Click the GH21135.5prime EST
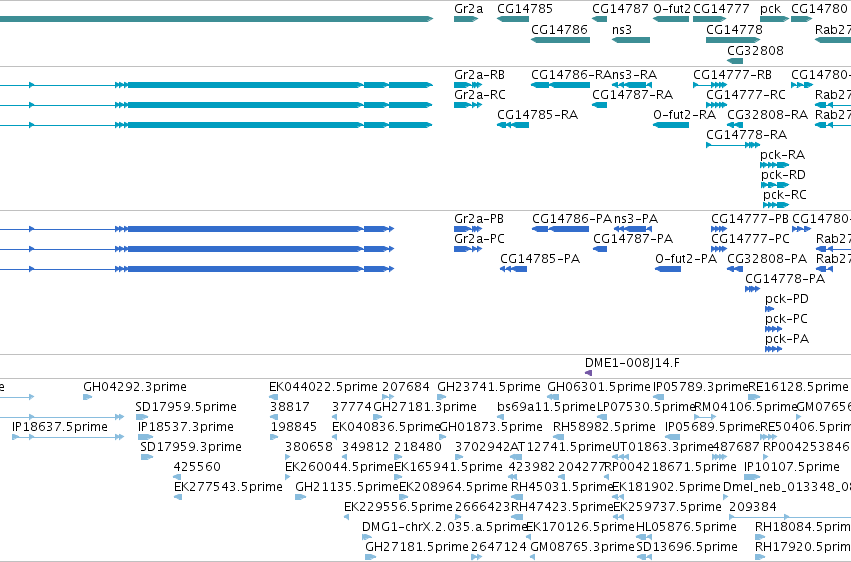This screenshot has width=851, height=562. [300, 497]
